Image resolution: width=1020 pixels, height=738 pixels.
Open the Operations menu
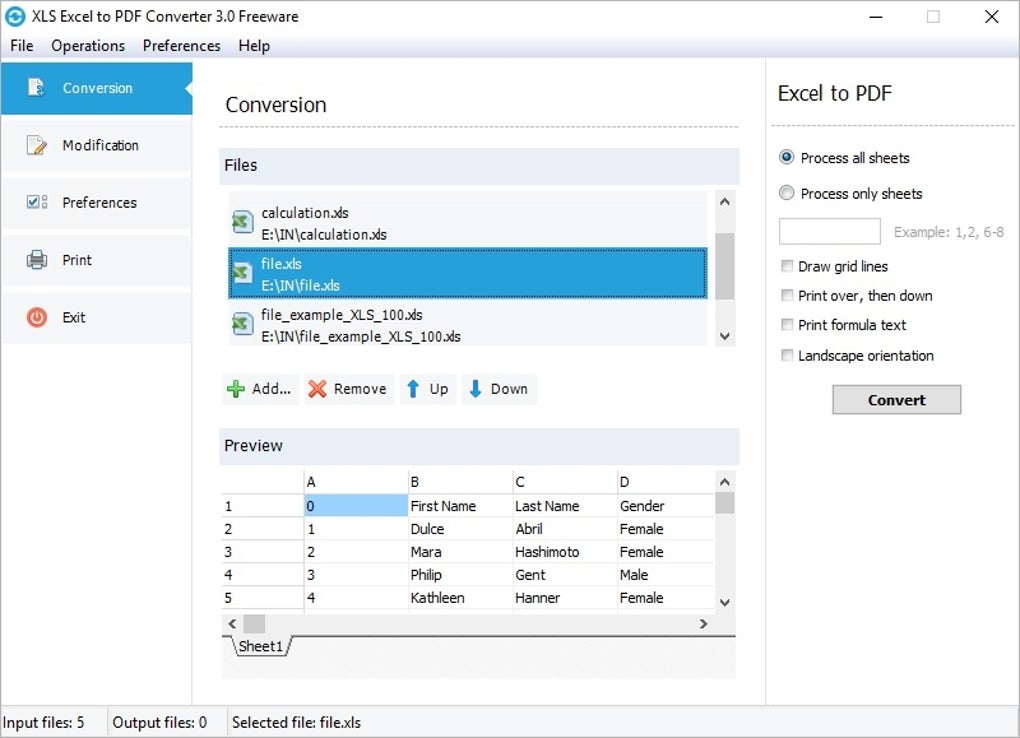[x=88, y=46]
